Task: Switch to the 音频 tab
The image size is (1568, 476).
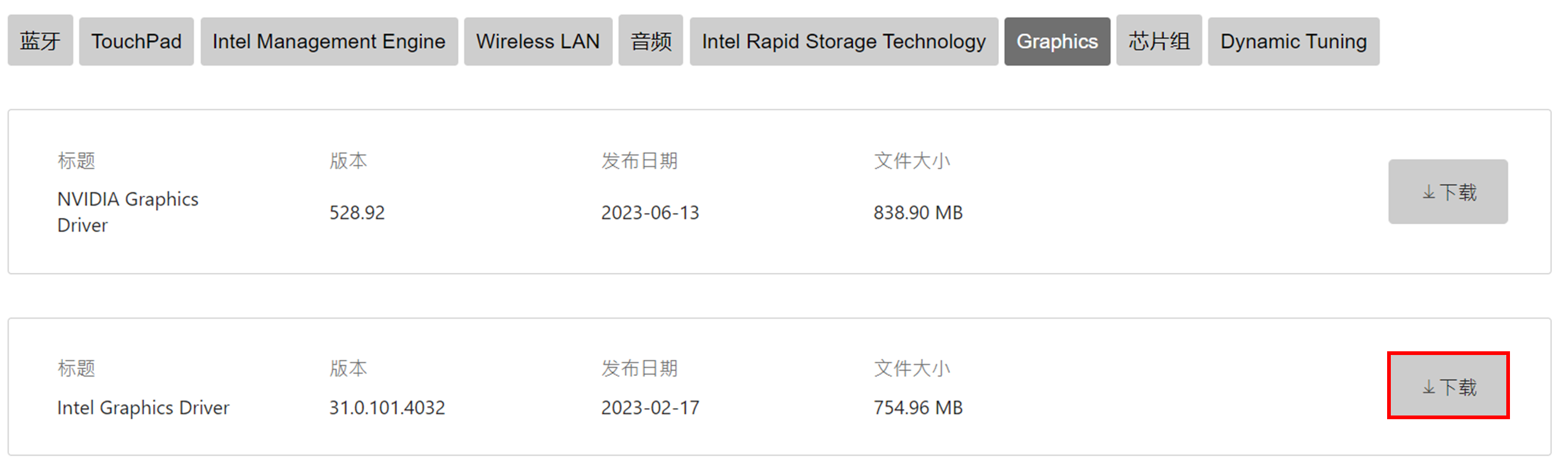Action: click(x=651, y=41)
